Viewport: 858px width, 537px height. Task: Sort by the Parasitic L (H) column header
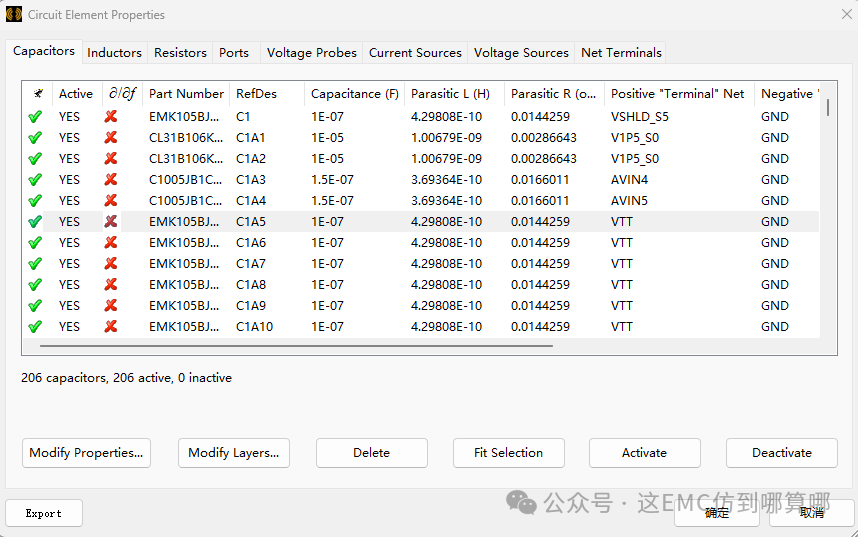[454, 94]
